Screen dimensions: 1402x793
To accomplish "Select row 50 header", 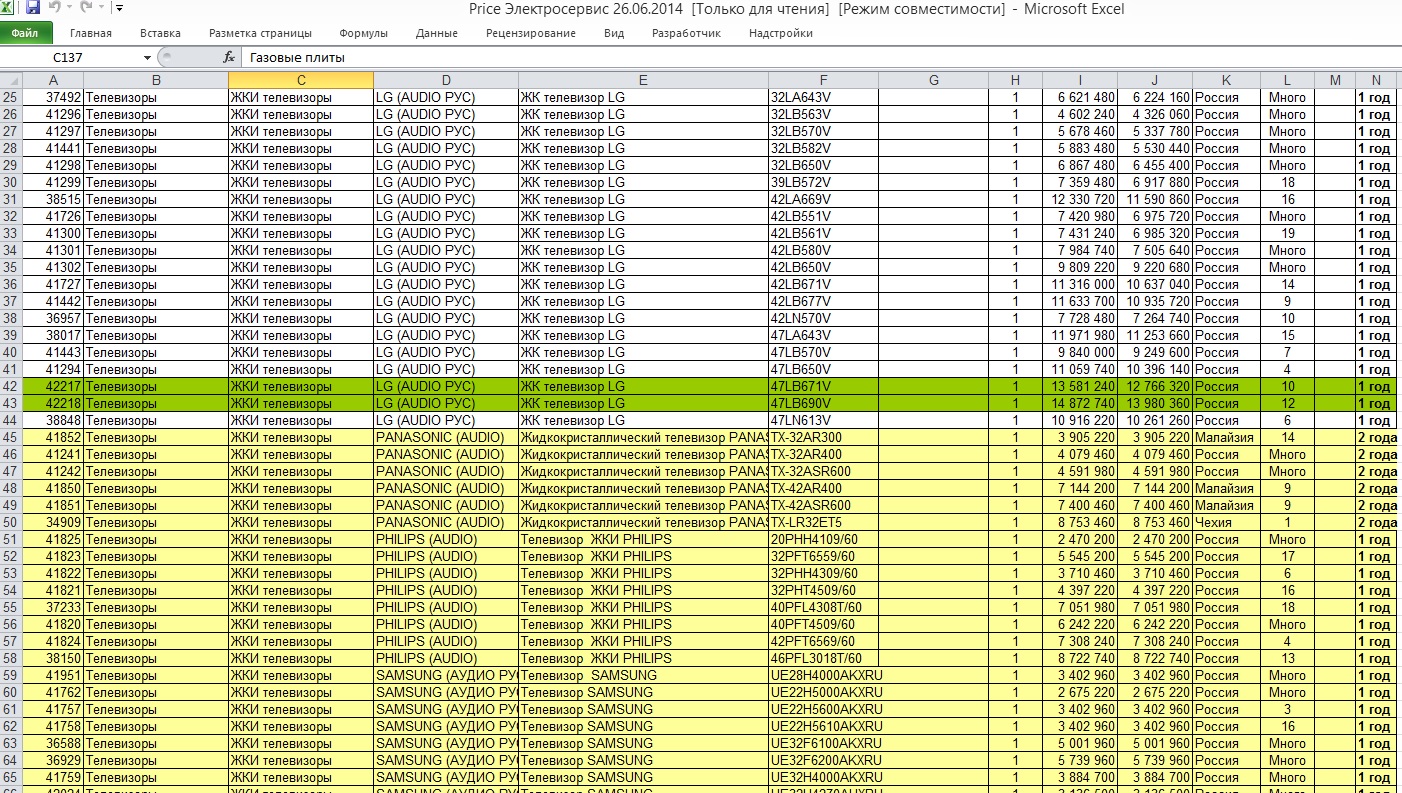I will (x=11, y=522).
